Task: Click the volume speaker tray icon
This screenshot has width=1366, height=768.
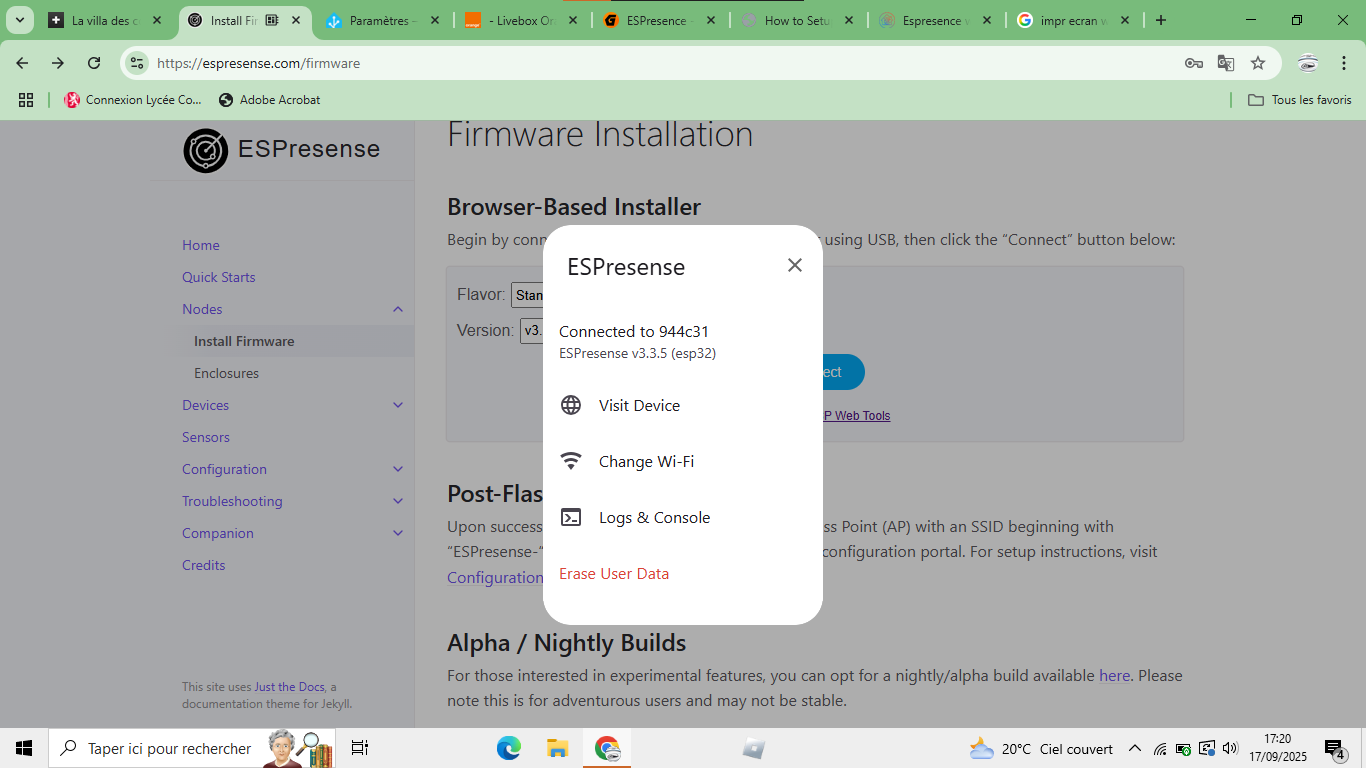Action: pos(1230,748)
